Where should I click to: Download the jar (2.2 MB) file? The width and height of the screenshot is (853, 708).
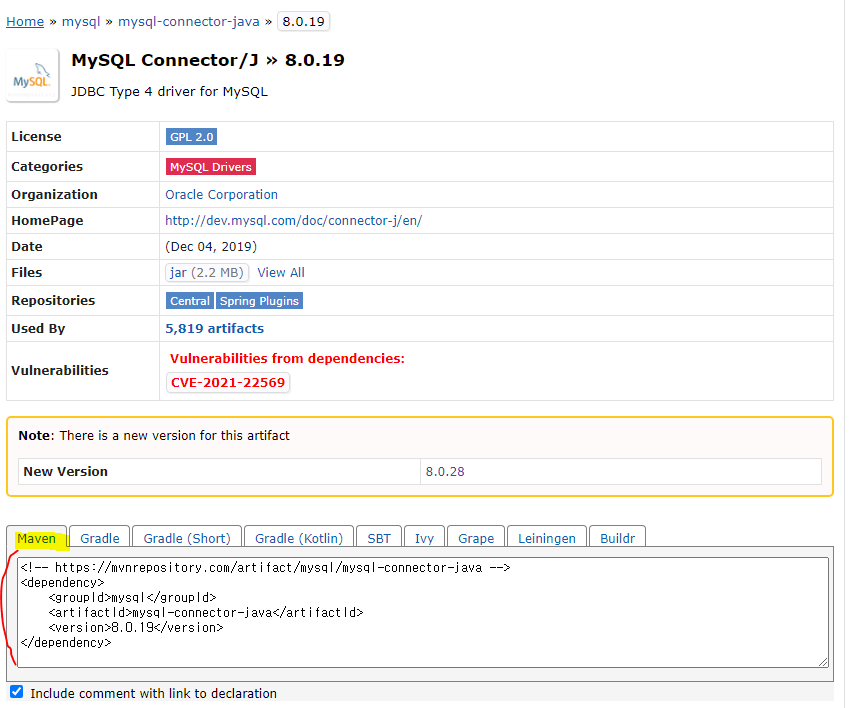click(x=207, y=273)
